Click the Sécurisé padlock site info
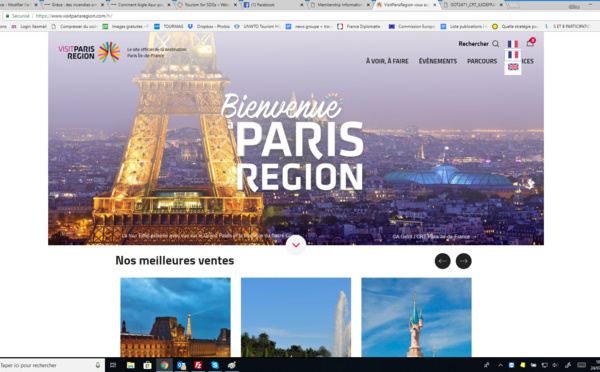This screenshot has width=600, height=372. pyautogui.click(x=18, y=16)
